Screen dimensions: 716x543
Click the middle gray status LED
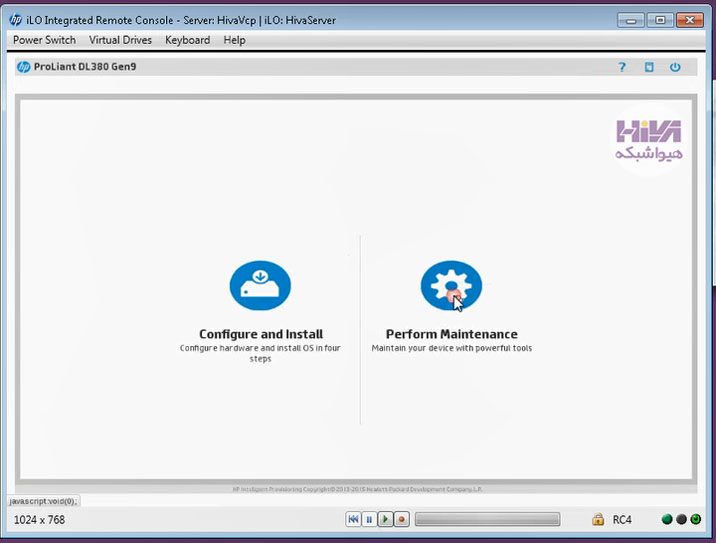click(x=681, y=519)
